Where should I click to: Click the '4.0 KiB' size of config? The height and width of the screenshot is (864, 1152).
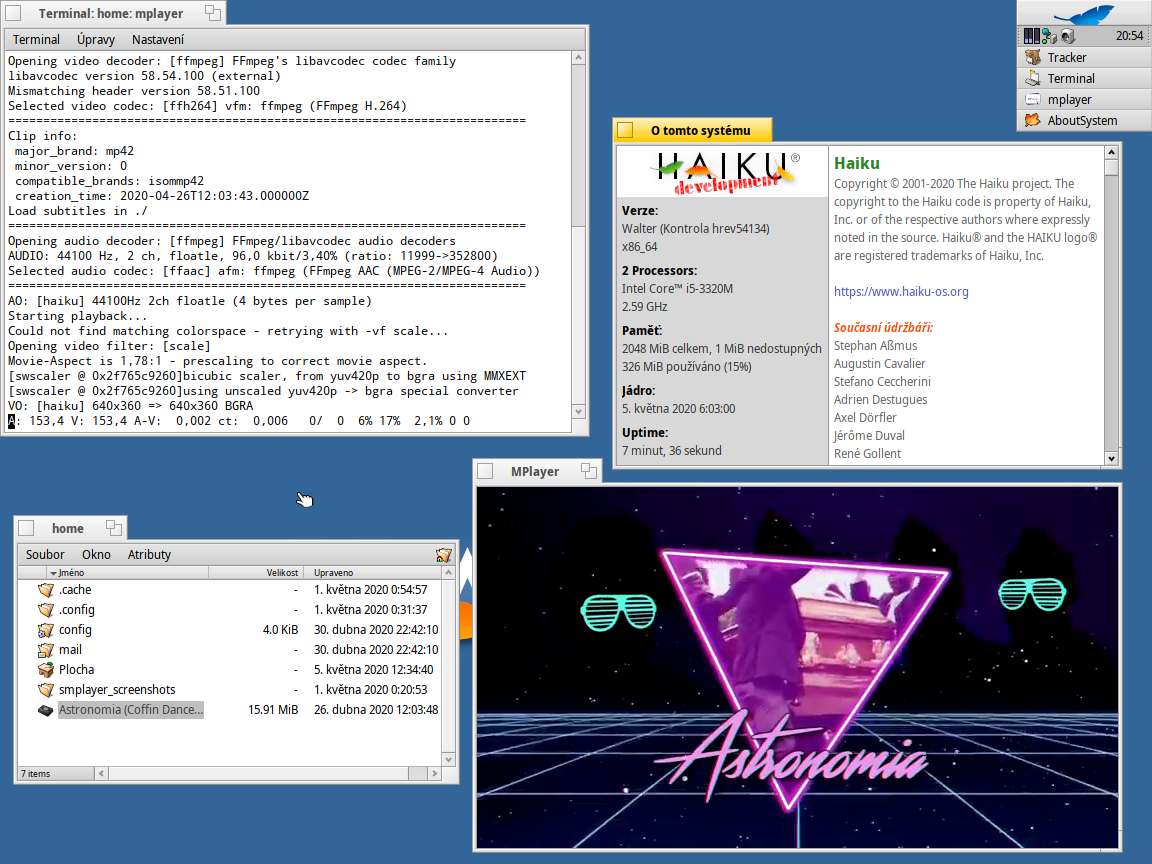pos(280,630)
